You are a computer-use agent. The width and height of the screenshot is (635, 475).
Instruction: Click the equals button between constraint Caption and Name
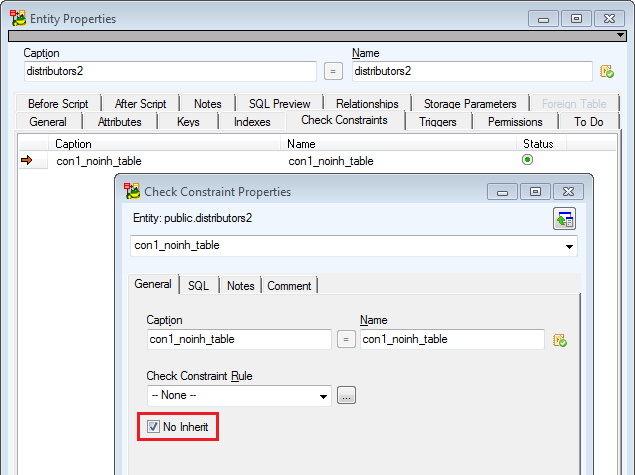pyautogui.click(x=346, y=339)
